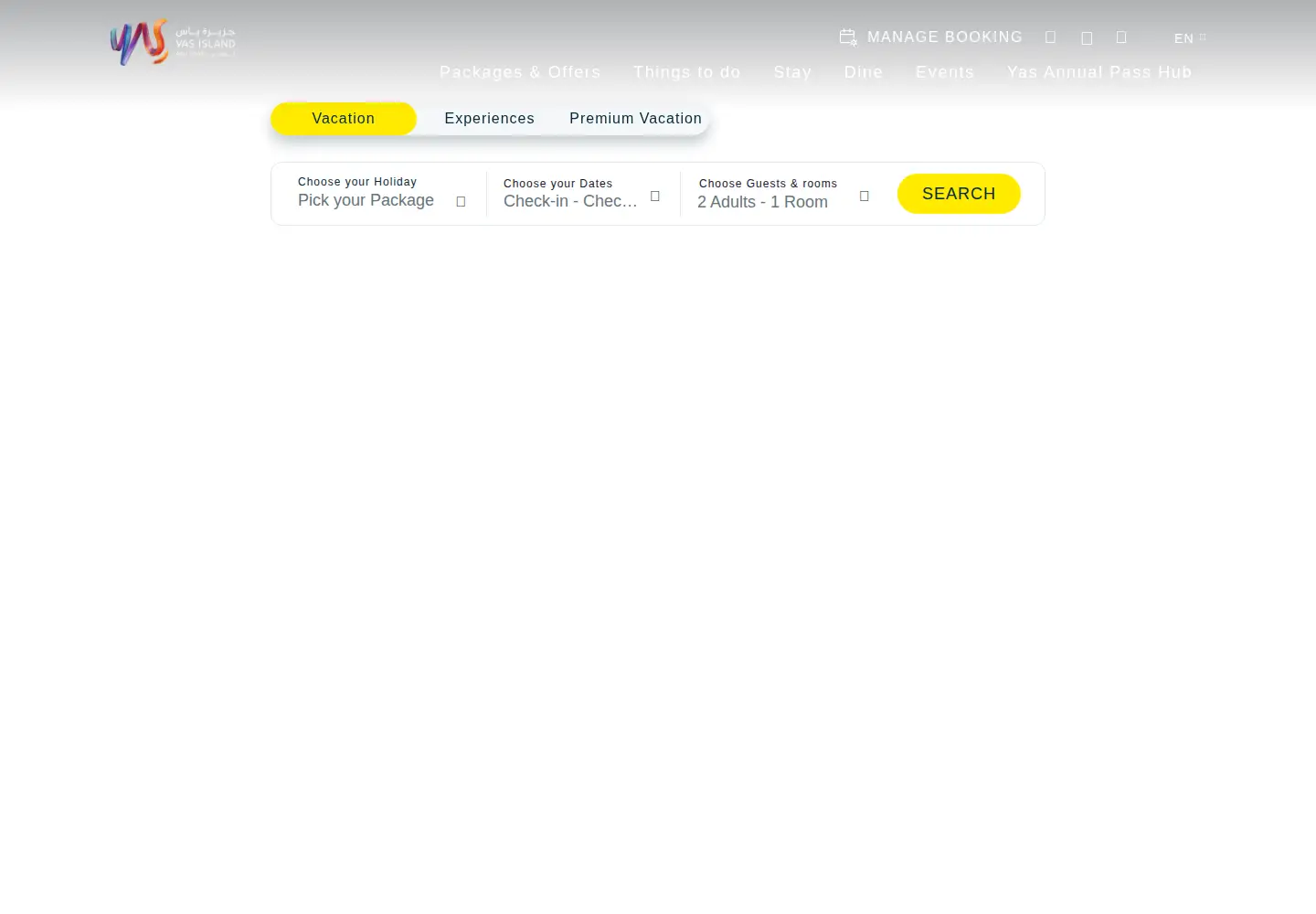Open the Check-in date picker field
This screenshot has height=914, width=1316.
[581, 194]
